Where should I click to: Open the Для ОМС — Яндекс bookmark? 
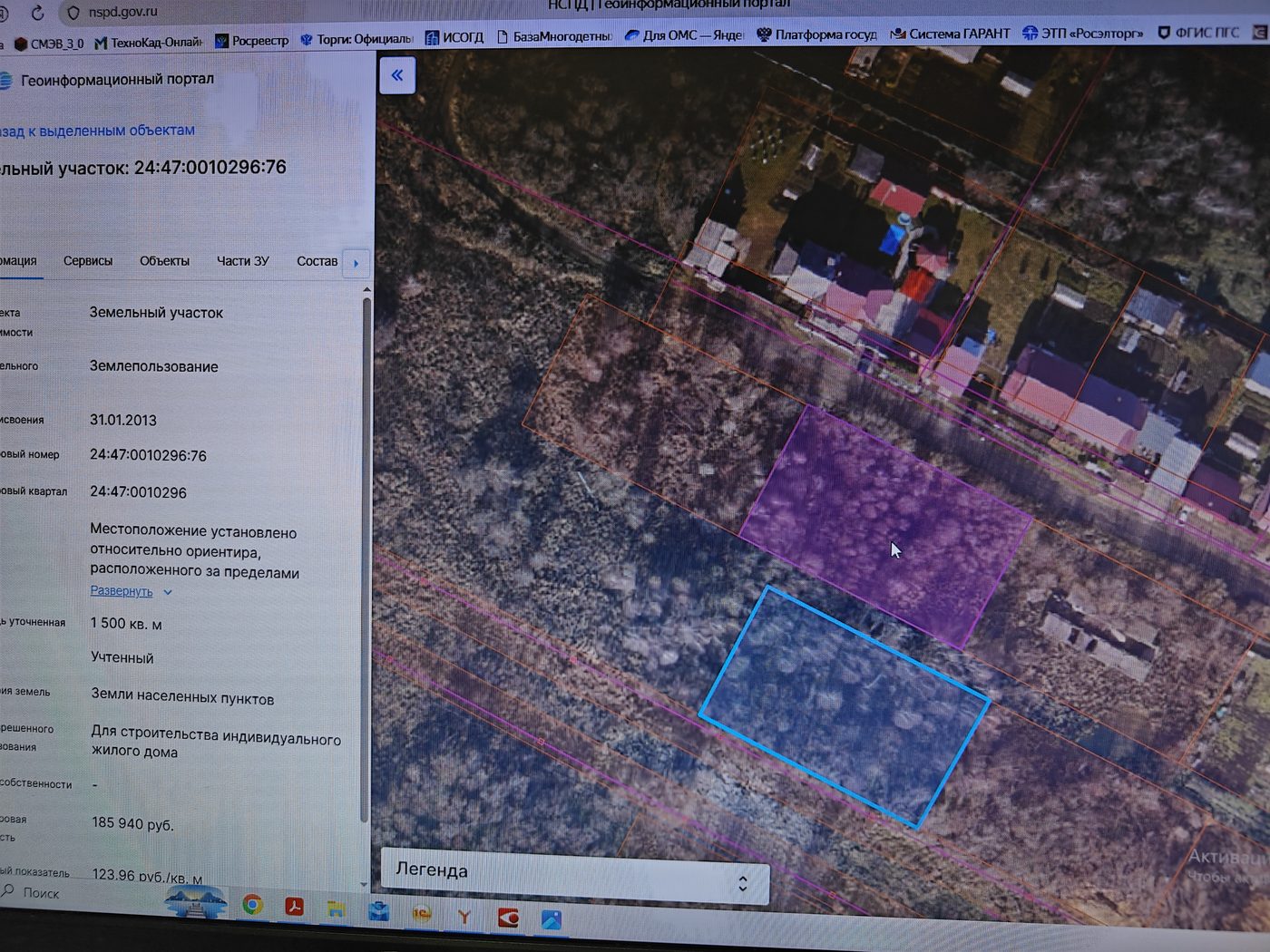(x=684, y=35)
